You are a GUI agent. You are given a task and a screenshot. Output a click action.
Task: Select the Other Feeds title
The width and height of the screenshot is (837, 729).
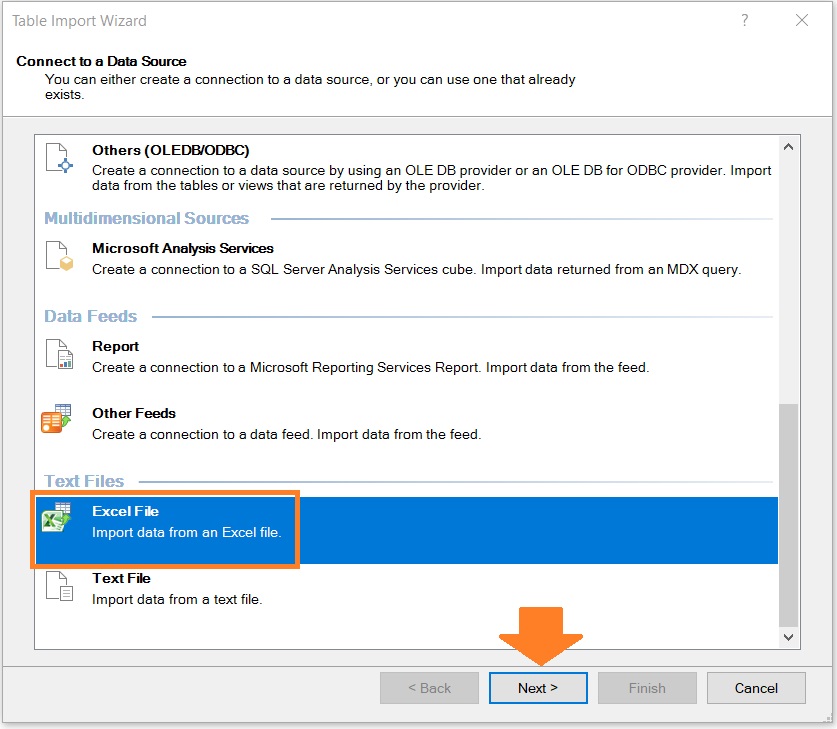pos(134,413)
